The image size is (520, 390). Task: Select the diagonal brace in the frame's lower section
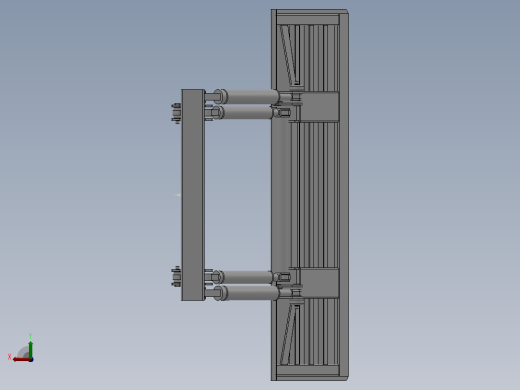coord(289,334)
